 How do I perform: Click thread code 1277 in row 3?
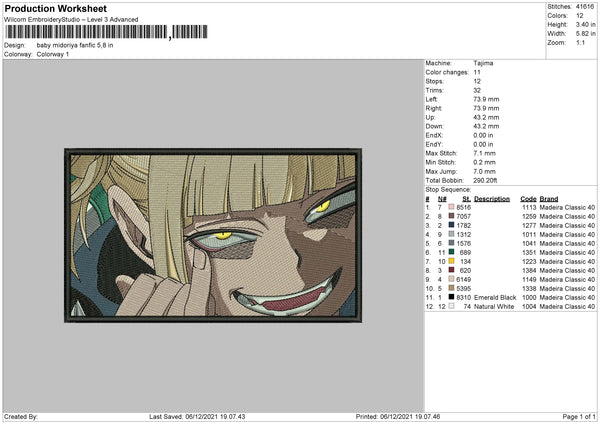coord(529,225)
